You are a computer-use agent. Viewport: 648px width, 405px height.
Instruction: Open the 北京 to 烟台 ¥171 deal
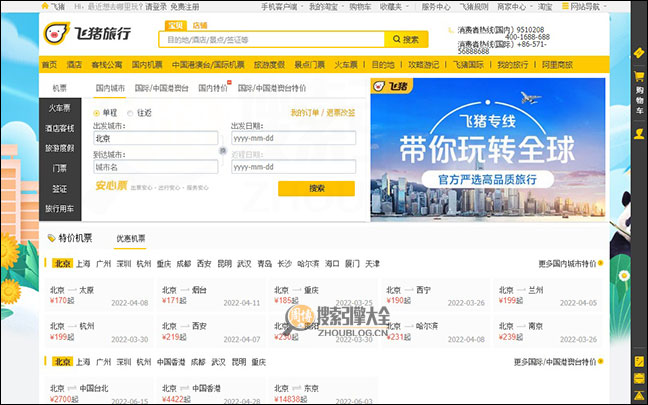(x=211, y=296)
